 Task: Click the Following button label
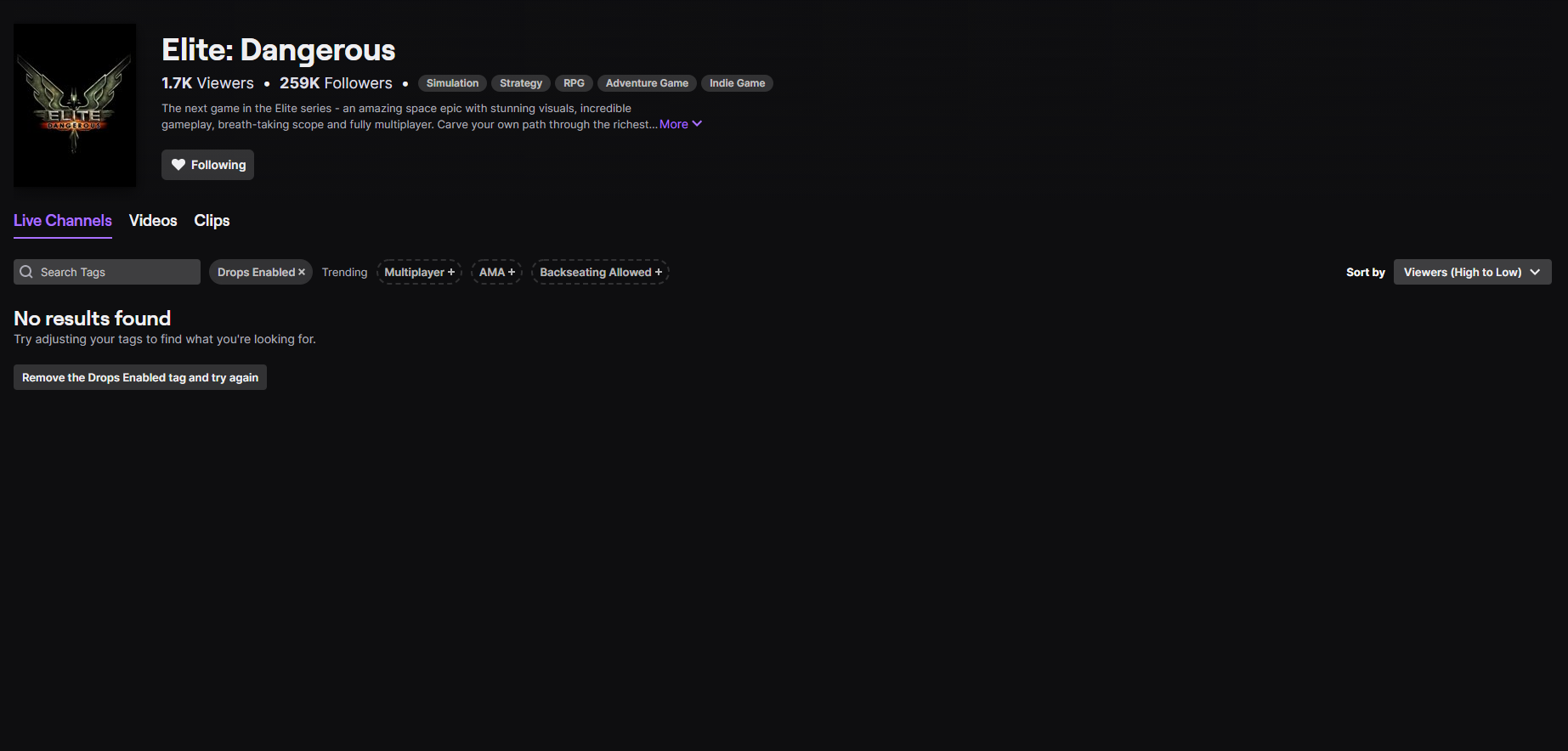[x=218, y=165]
